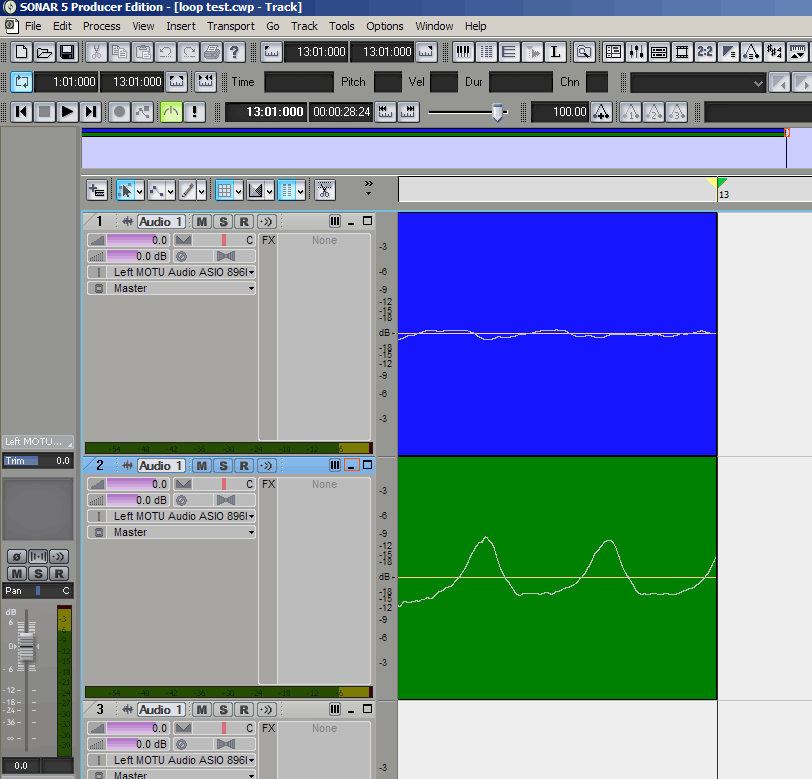The width and height of the screenshot is (812, 779).
Task: Toggle the metronome icon in transport toolbar
Action: [x=171, y=112]
